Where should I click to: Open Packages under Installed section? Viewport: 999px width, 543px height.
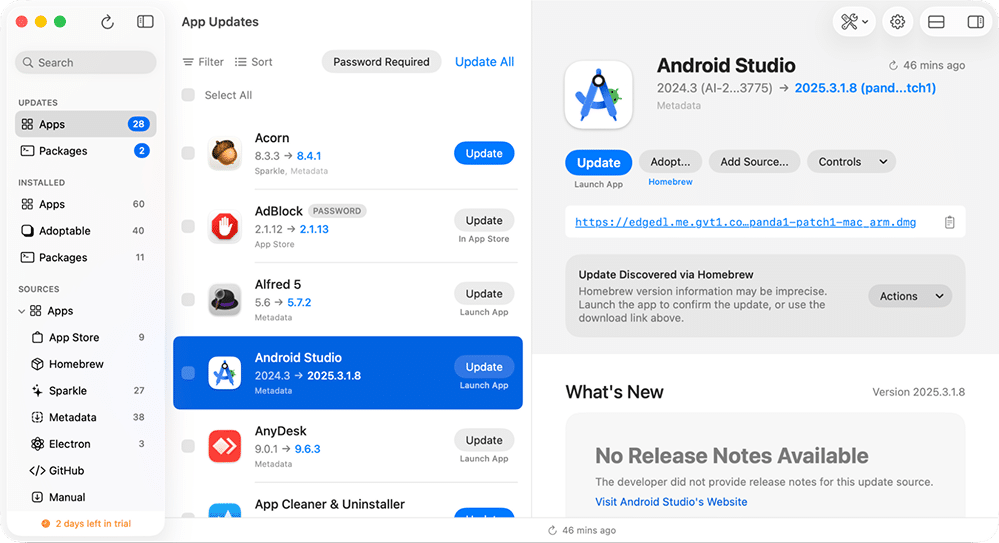(x=86, y=257)
